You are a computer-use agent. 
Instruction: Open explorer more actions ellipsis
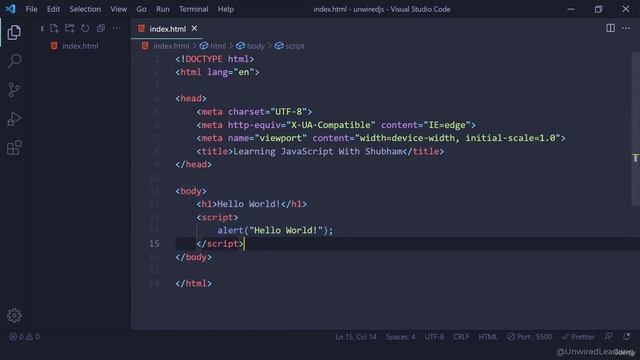coord(116,28)
